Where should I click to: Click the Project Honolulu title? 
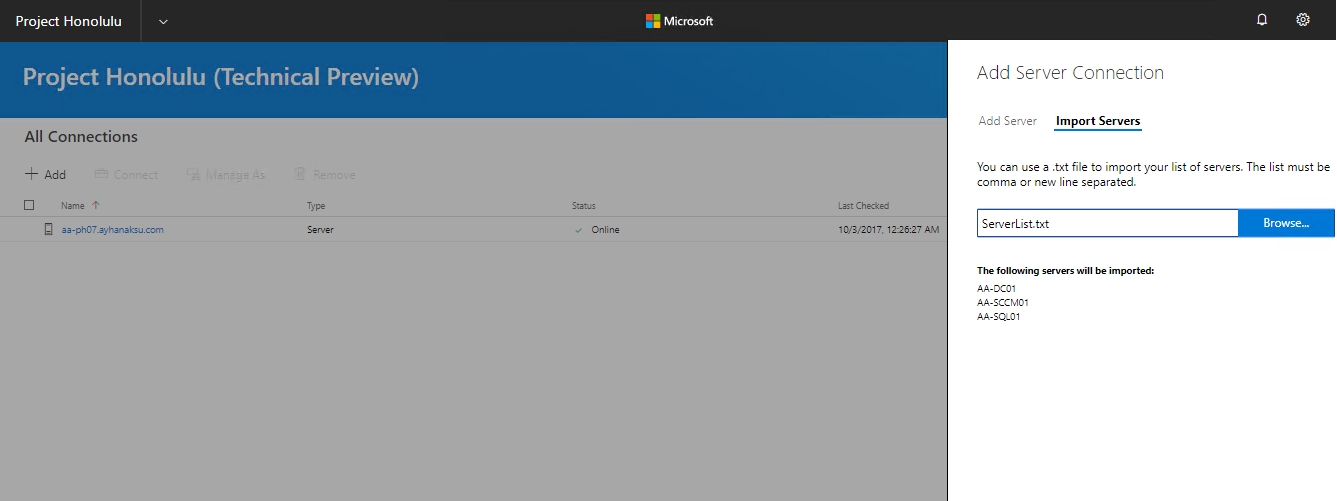(69, 21)
